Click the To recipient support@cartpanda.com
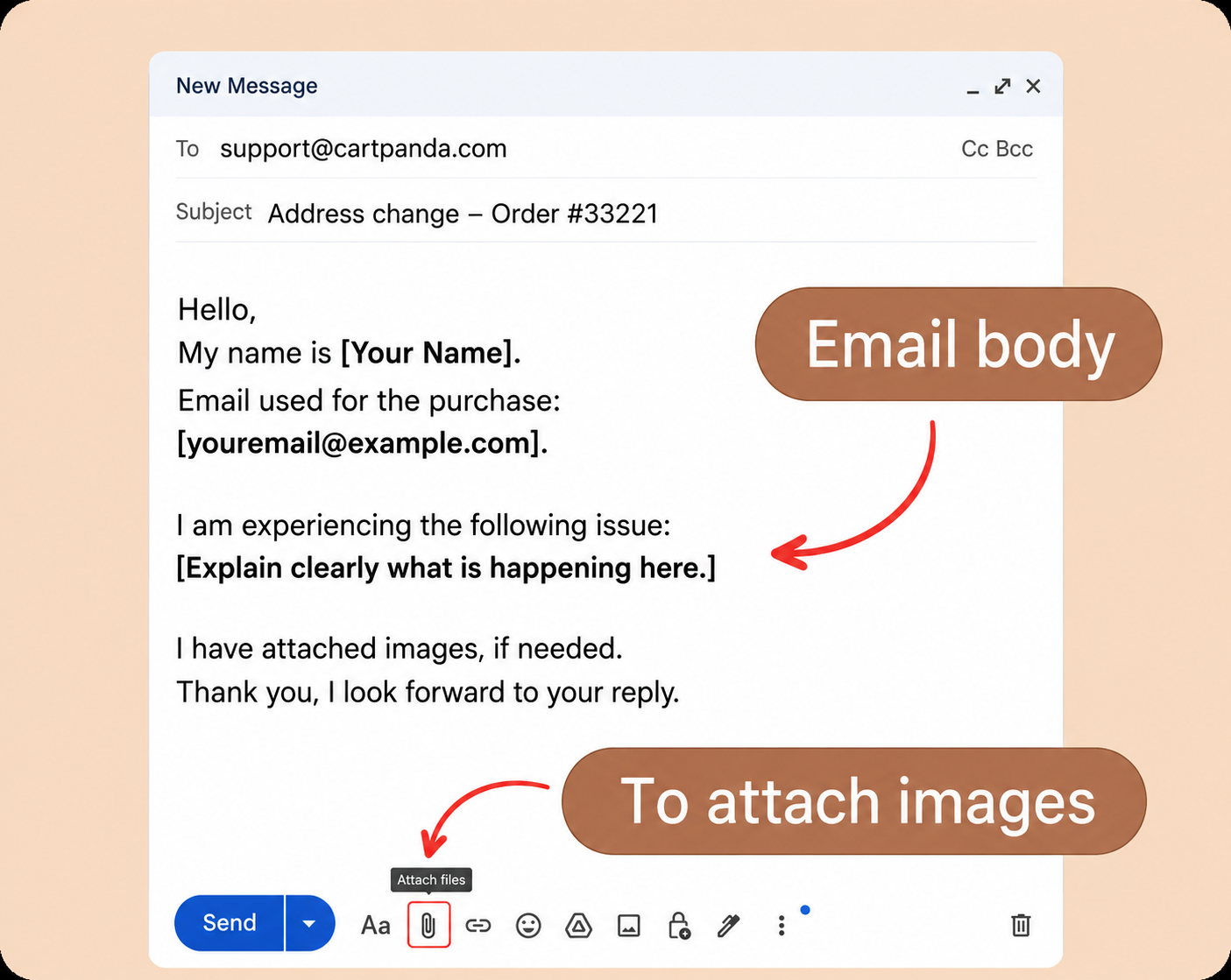 tap(364, 148)
